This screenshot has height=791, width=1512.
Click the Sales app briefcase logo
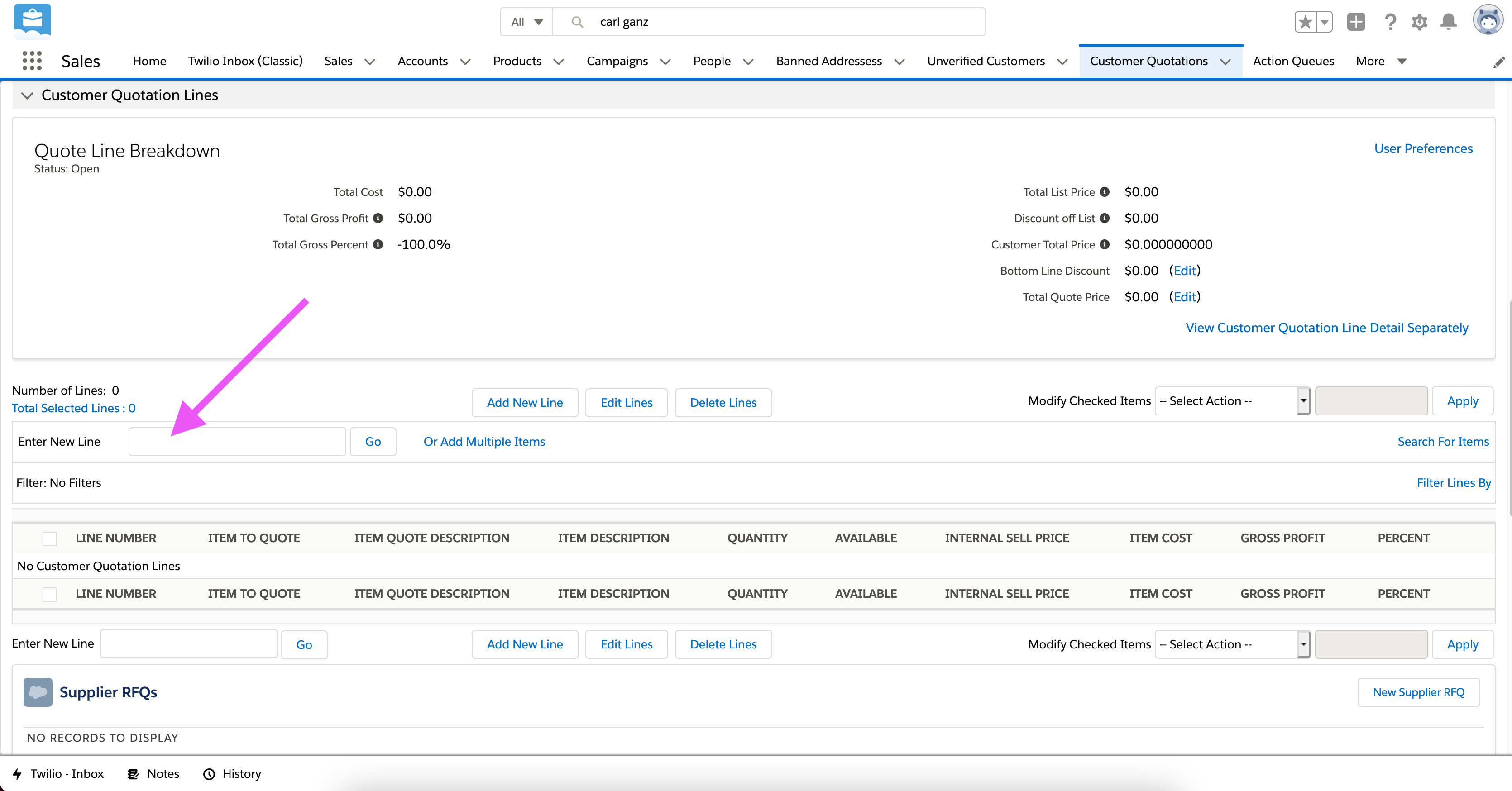coord(32,21)
